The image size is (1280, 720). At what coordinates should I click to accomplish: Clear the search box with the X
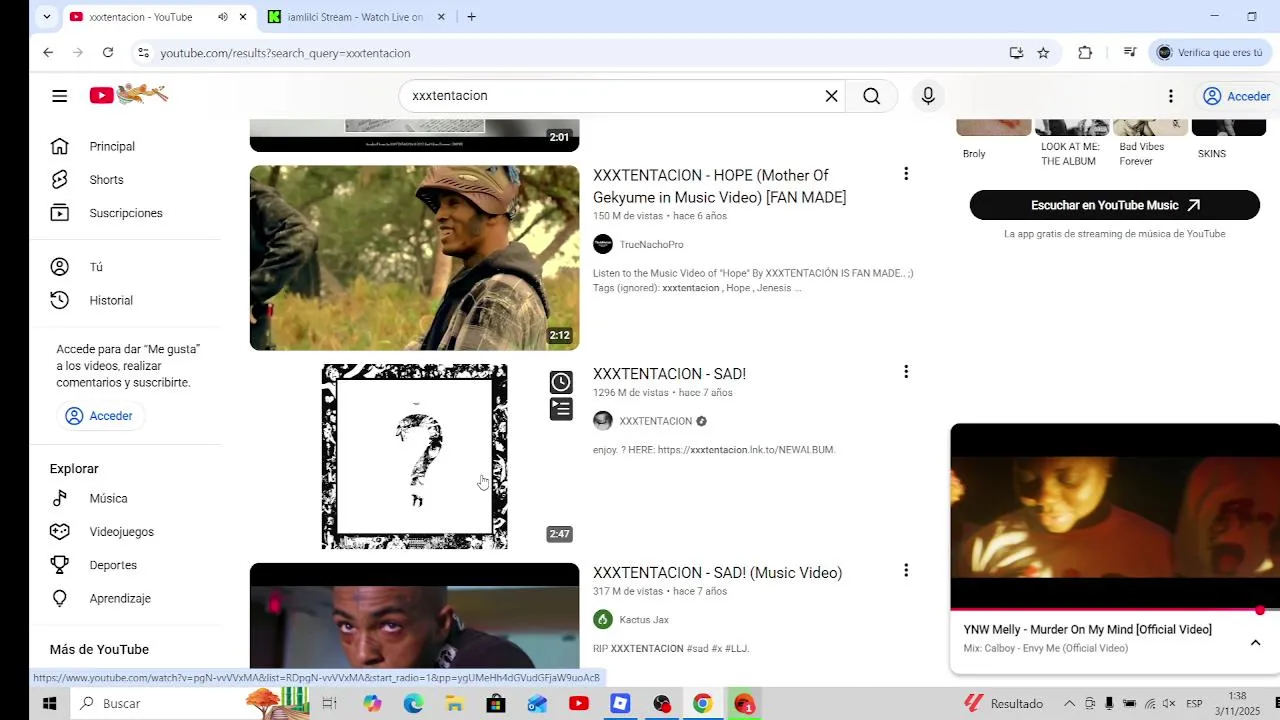coord(831,96)
